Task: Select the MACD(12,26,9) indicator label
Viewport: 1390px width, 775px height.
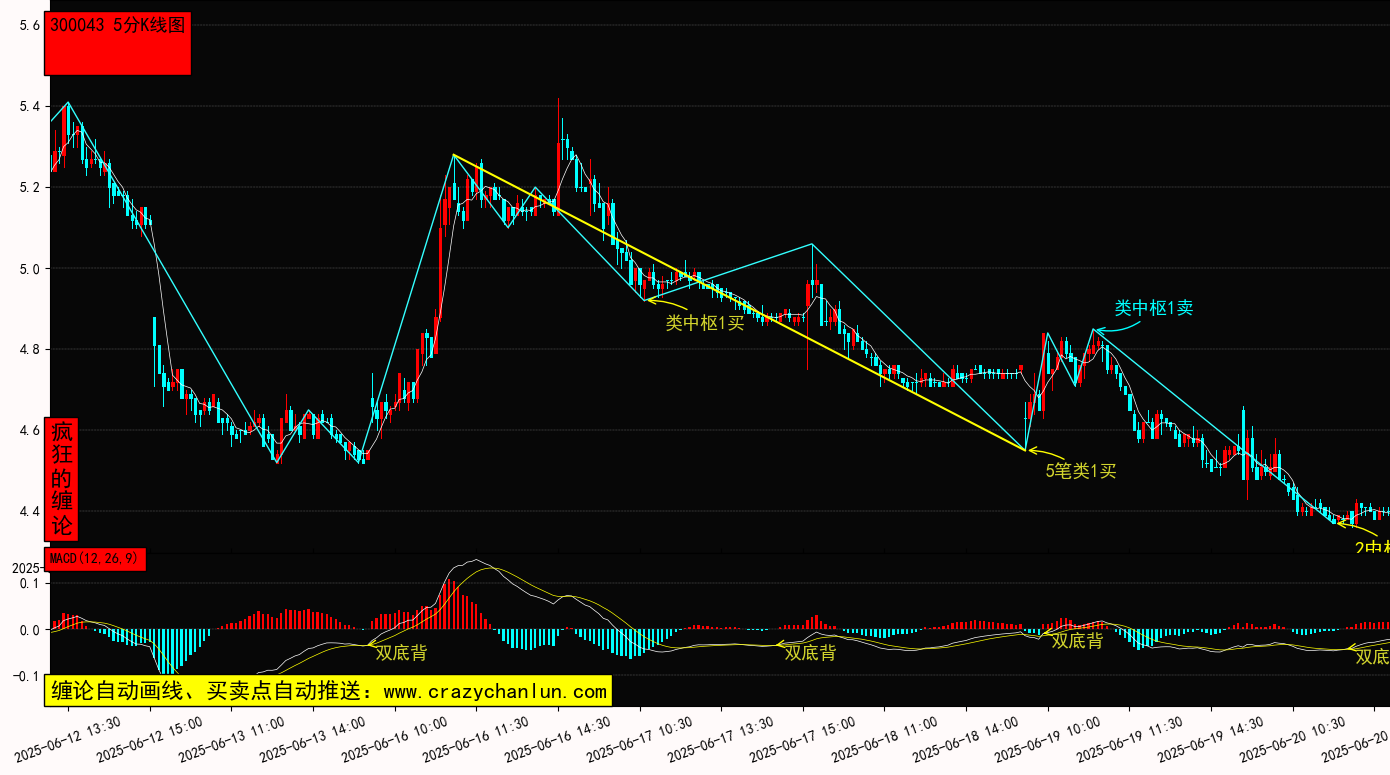Action: pyautogui.click(x=95, y=559)
